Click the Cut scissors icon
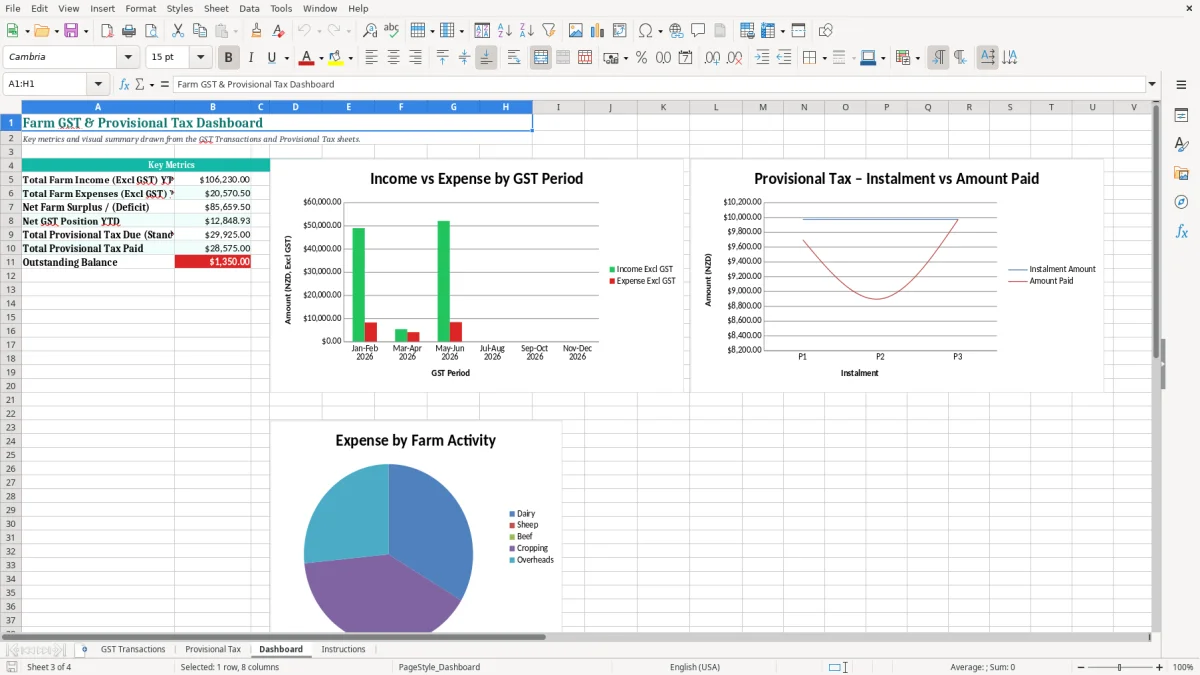 [178, 31]
